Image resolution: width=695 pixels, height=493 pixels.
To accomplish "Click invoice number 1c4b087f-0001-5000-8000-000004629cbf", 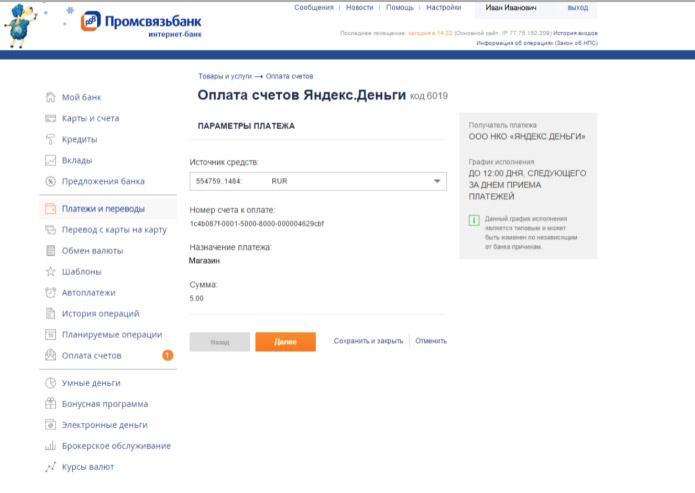I will tap(257, 223).
